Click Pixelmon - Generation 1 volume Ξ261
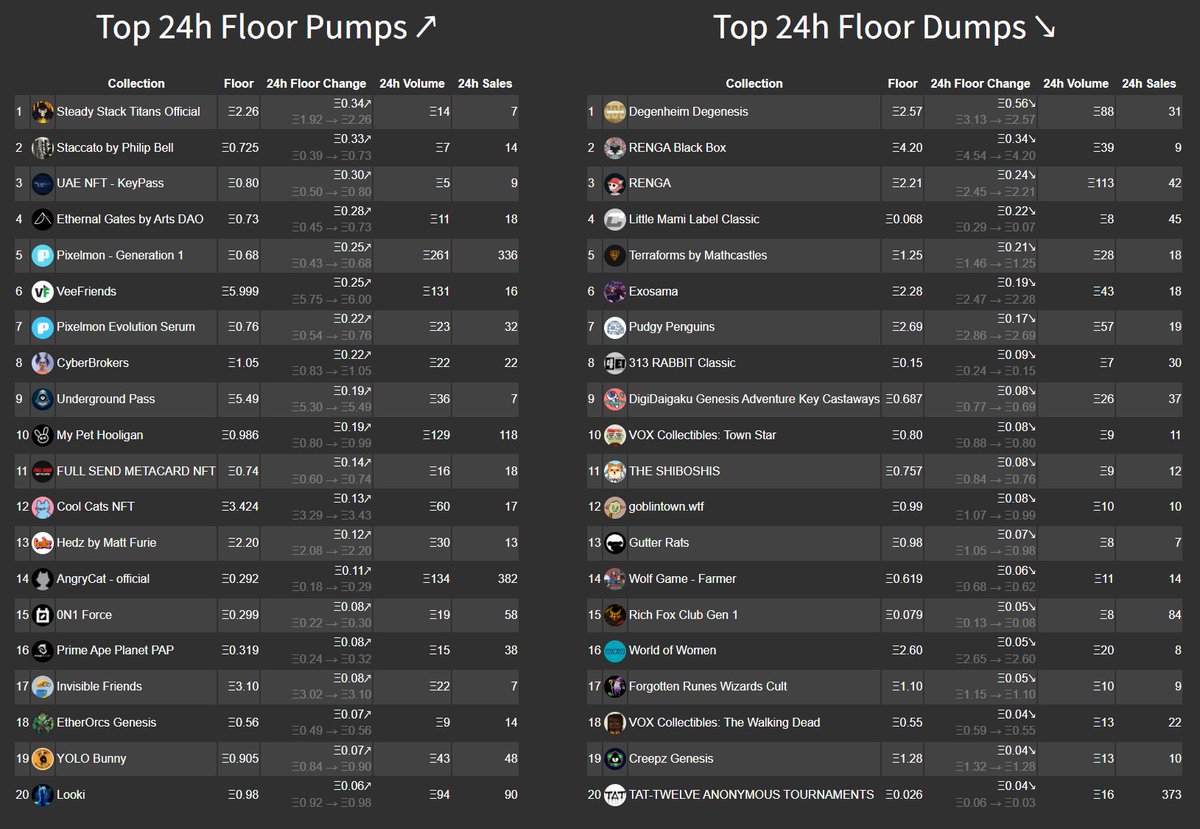The width and height of the screenshot is (1200, 829). tap(435, 256)
